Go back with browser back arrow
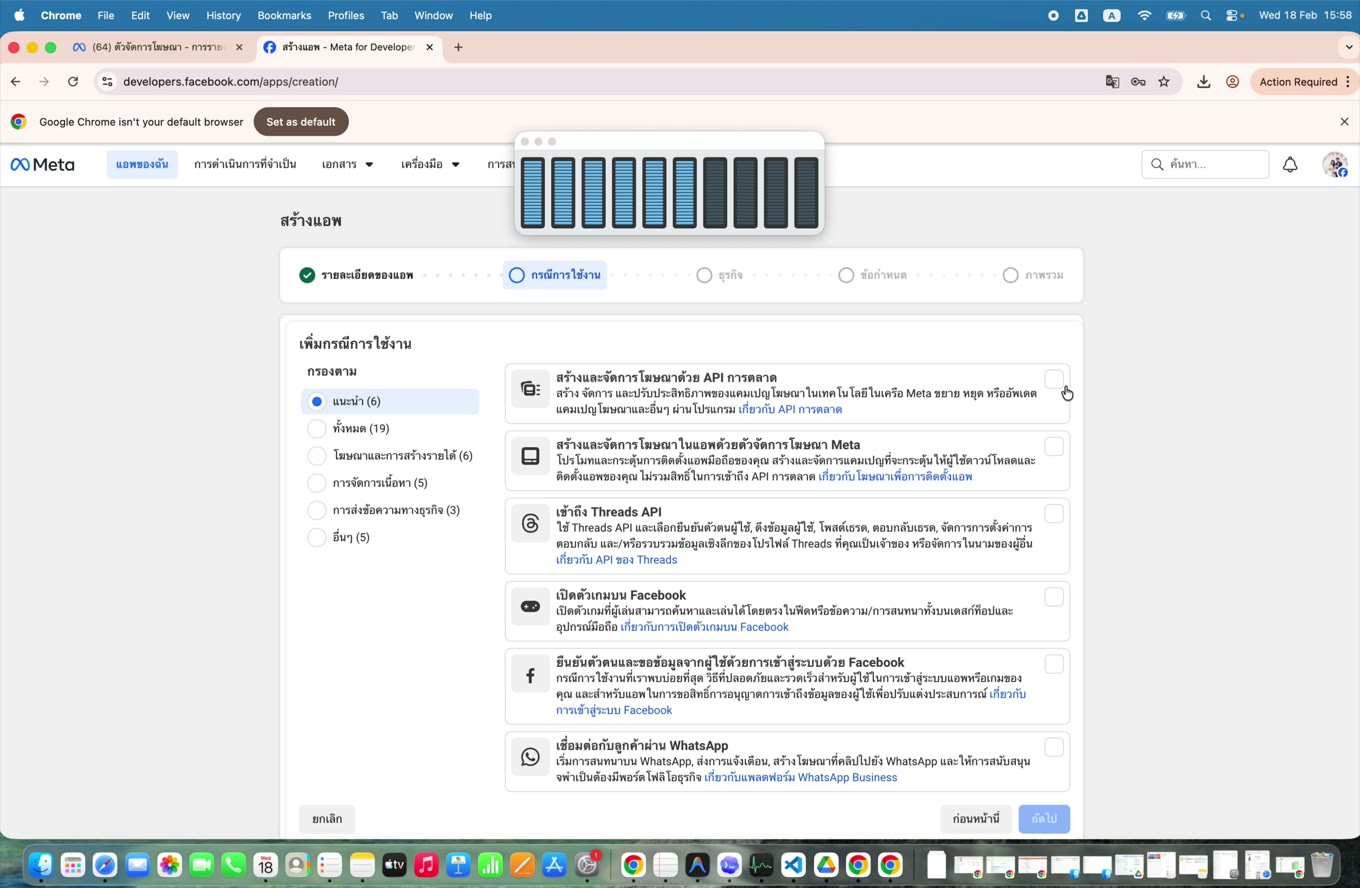The height and width of the screenshot is (888, 1360). coord(15,82)
